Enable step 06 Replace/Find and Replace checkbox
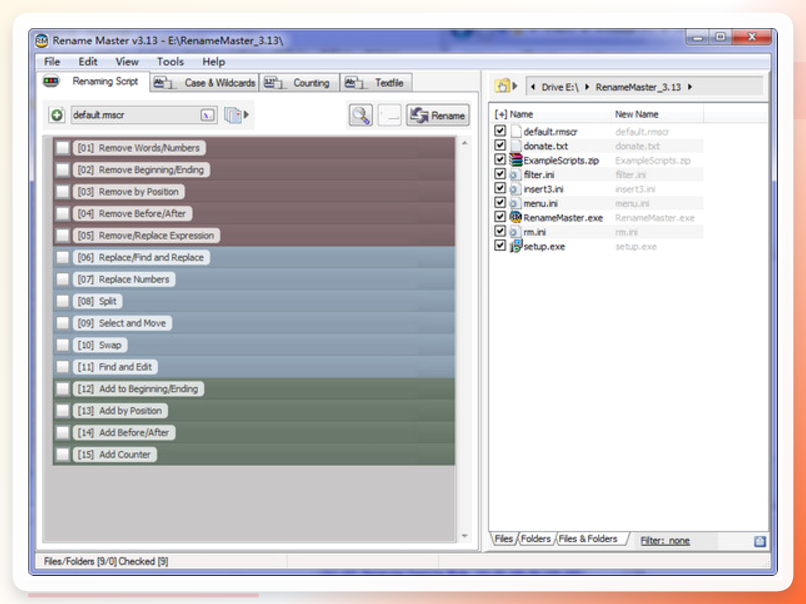 [x=63, y=258]
